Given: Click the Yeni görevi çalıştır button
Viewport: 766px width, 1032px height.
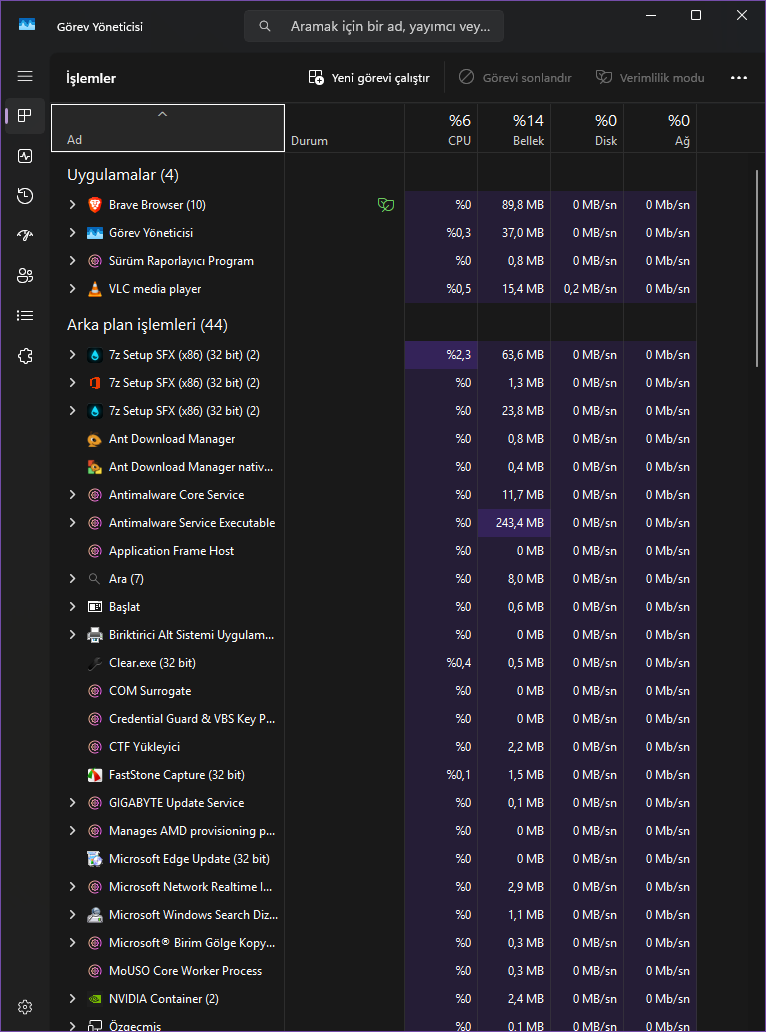Looking at the screenshot, I should (x=369, y=78).
